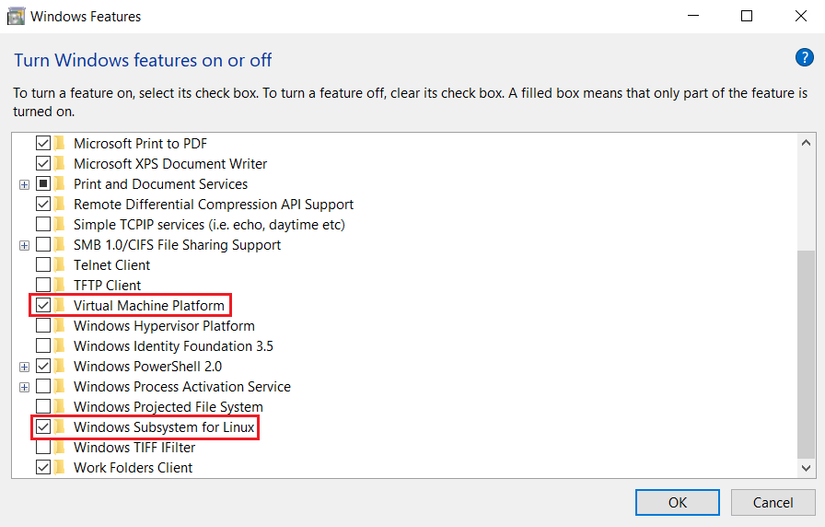Enable the Windows Hypervisor Platform checkbox
The width and height of the screenshot is (825, 527).
43,326
